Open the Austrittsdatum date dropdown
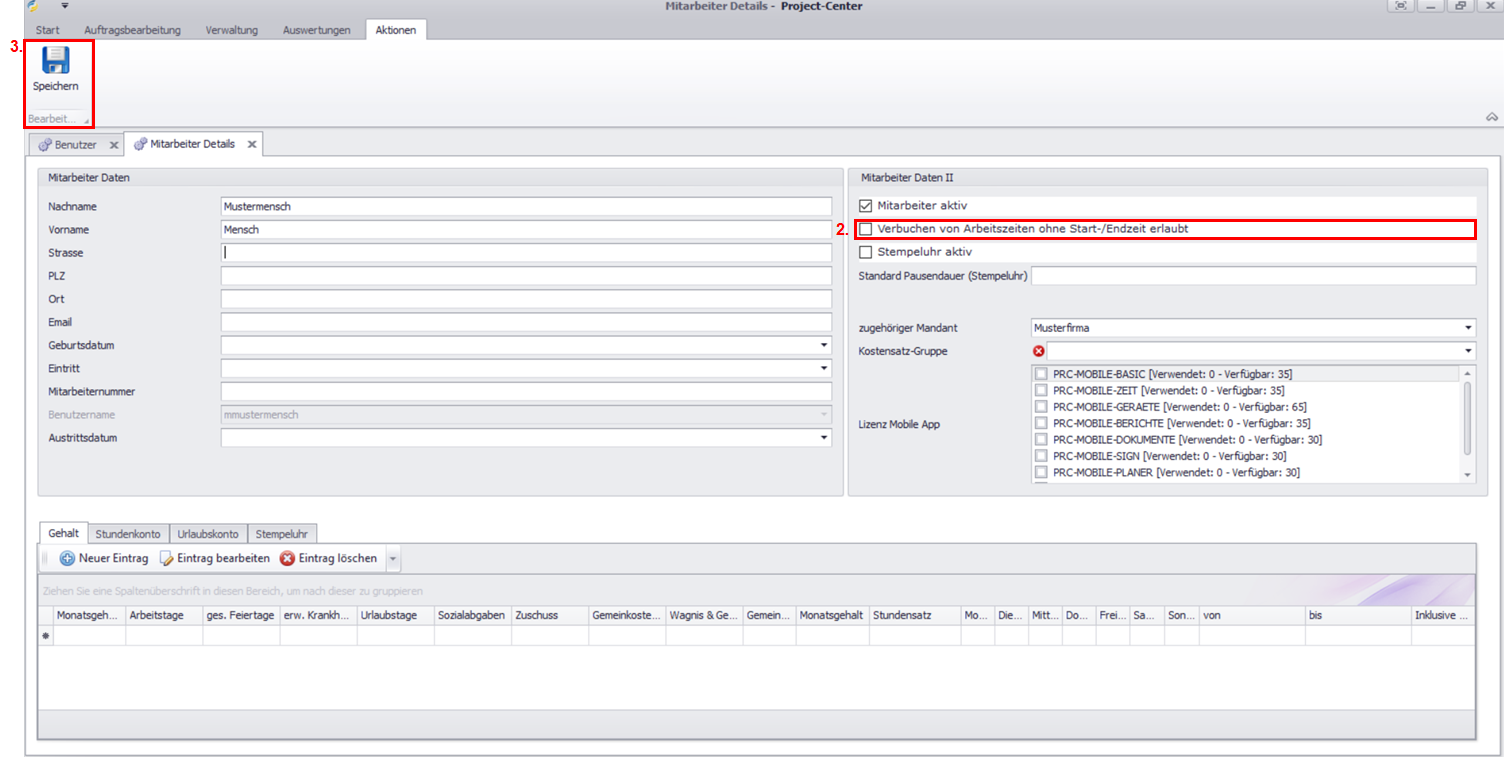The width and height of the screenshot is (1504, 757). click(x=824, y=438)
